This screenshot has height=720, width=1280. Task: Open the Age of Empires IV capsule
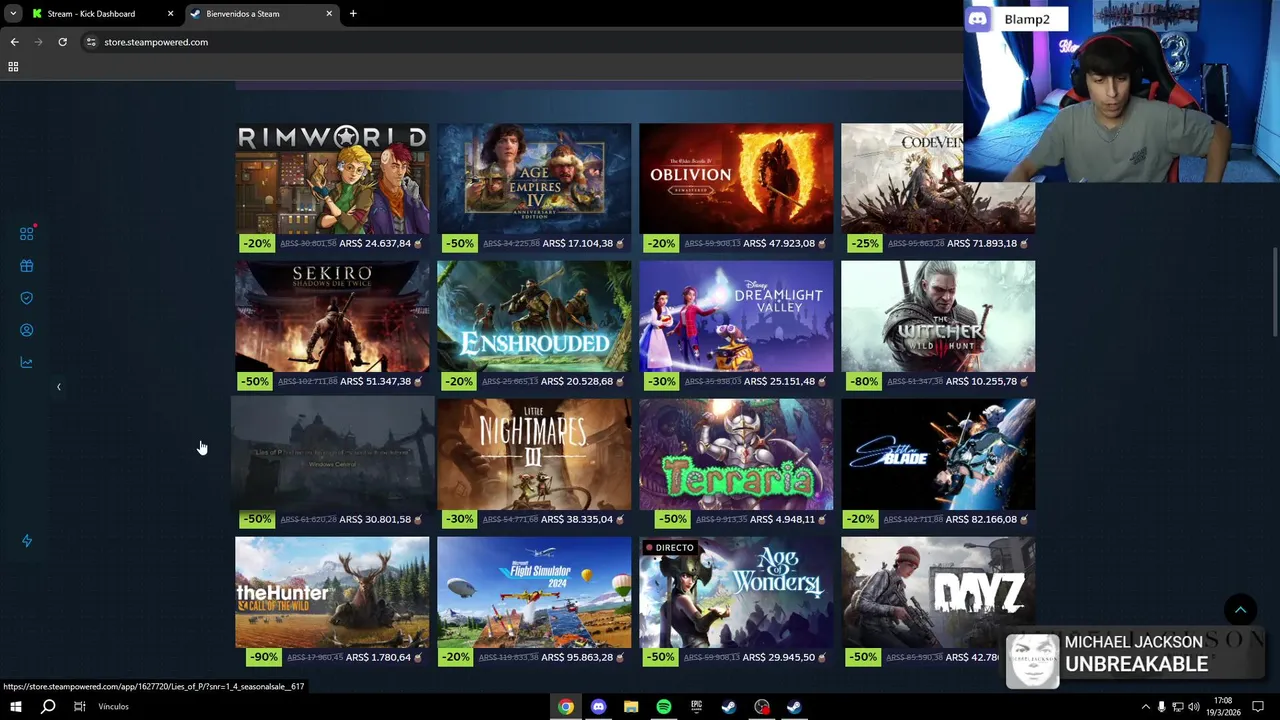[x=534, y=178]
